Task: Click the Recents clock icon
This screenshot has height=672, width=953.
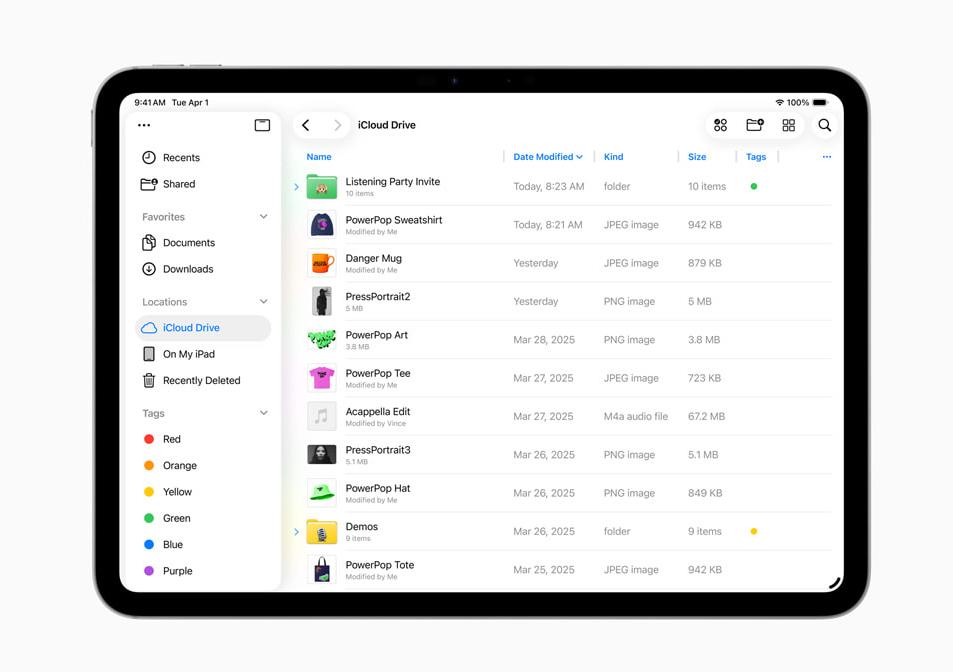Action: pos(149,157)
